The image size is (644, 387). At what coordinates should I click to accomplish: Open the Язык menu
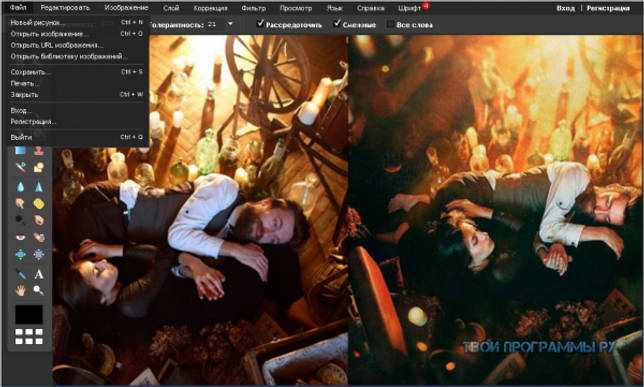(x=334, y=8)
